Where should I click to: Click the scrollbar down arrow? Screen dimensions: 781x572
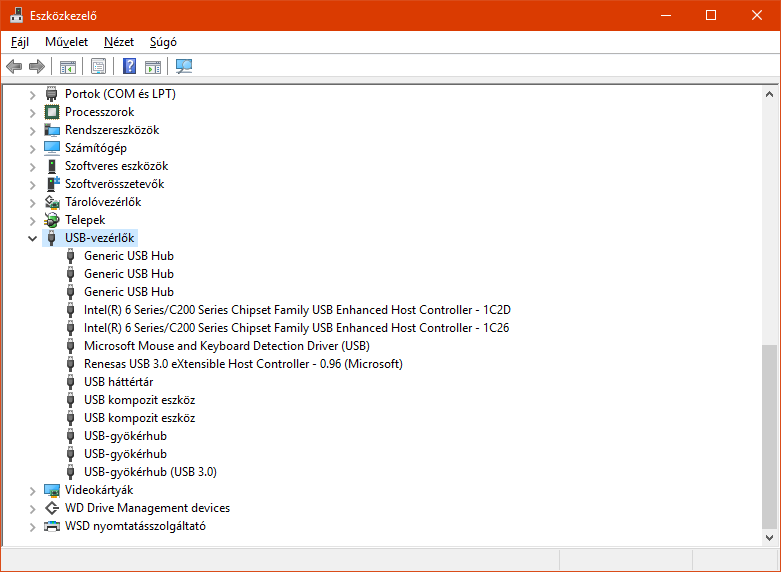769,538
